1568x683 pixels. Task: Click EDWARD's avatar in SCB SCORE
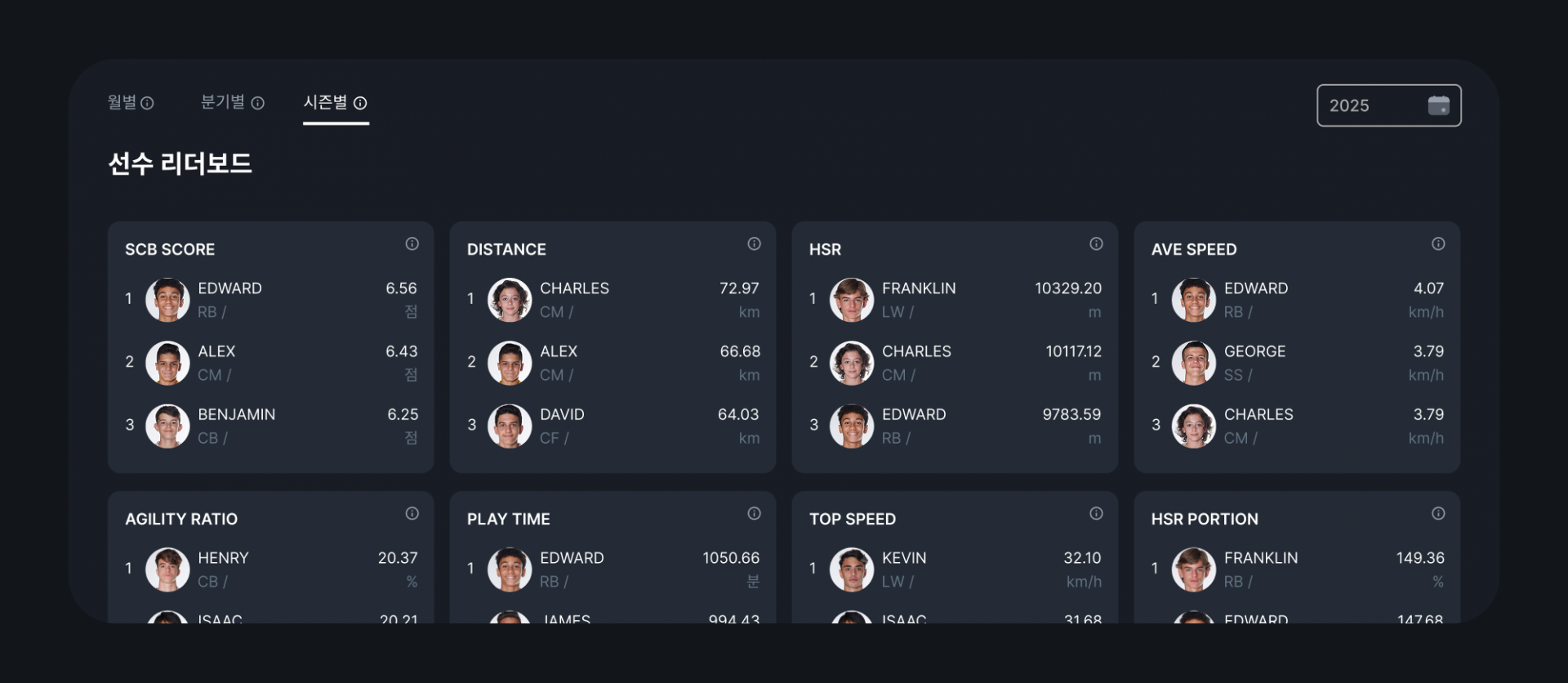[x=167, y=300]
